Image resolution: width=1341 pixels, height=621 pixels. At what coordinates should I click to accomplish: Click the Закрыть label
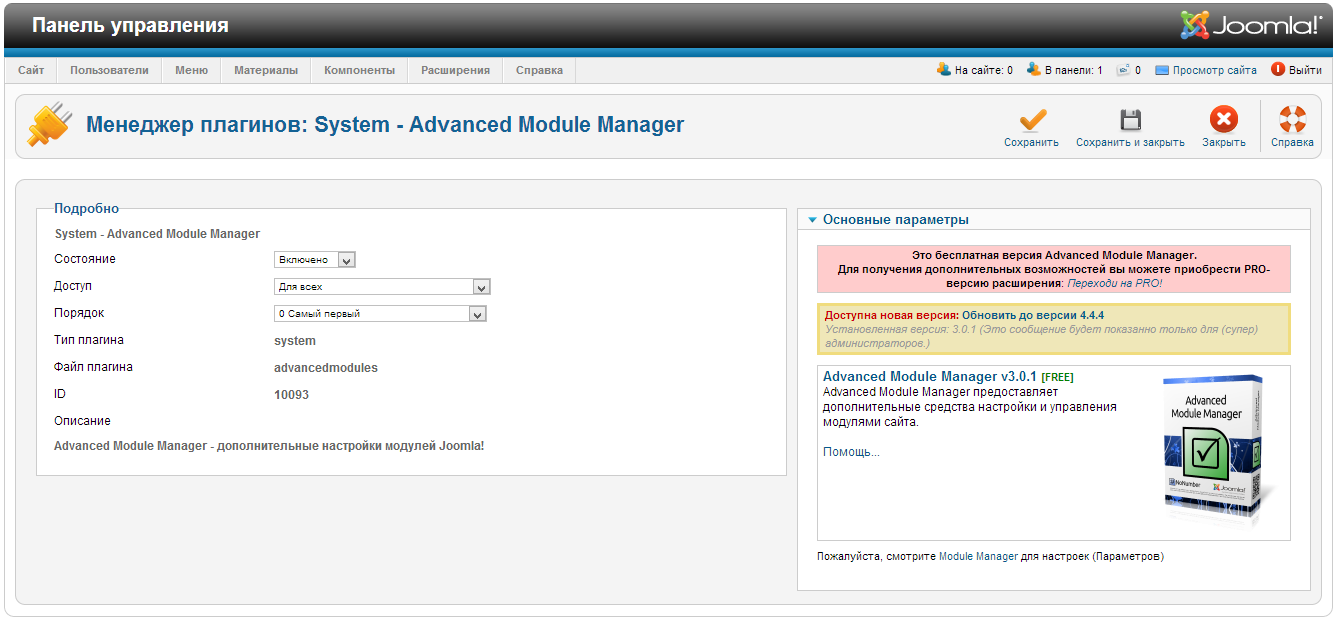tap(1224, 143)
